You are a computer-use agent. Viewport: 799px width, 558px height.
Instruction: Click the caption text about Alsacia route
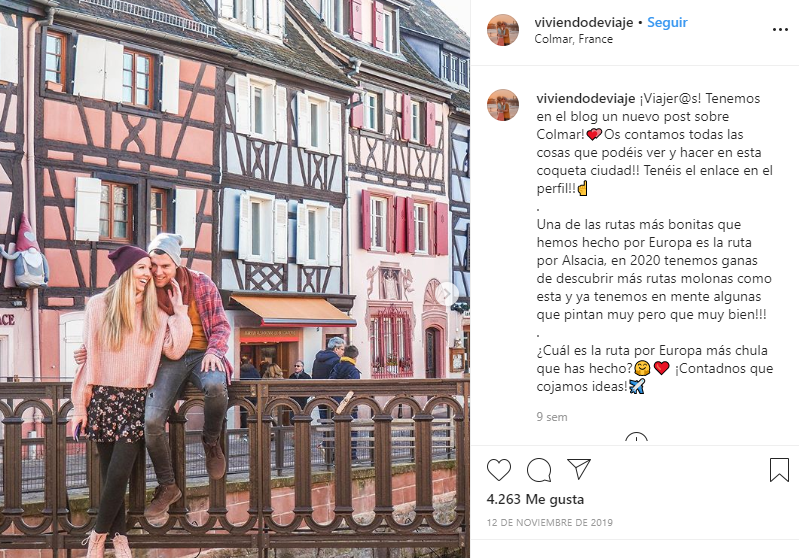tap(654, 270)
